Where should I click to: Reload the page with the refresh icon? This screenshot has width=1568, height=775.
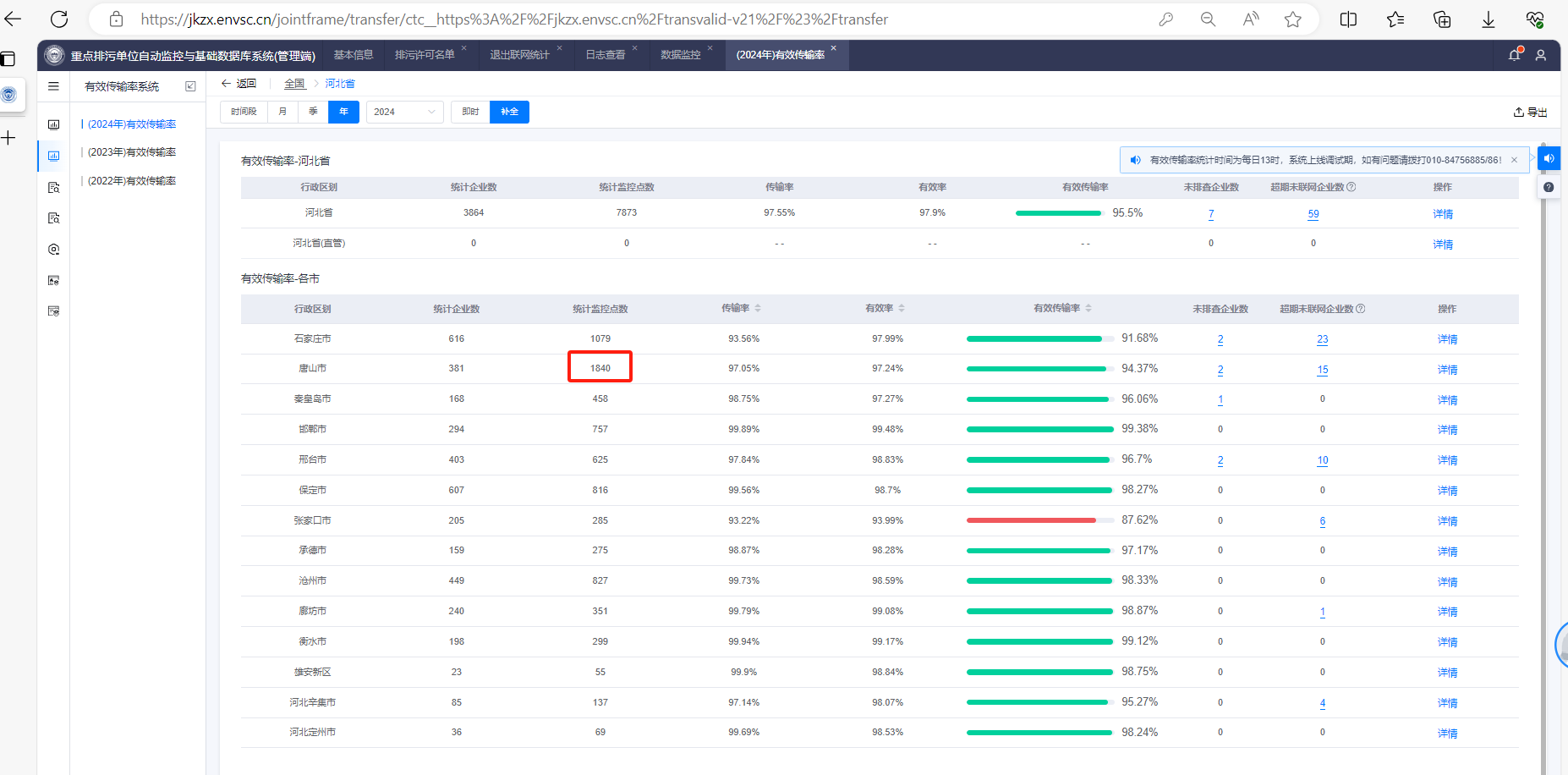point(59,19)
